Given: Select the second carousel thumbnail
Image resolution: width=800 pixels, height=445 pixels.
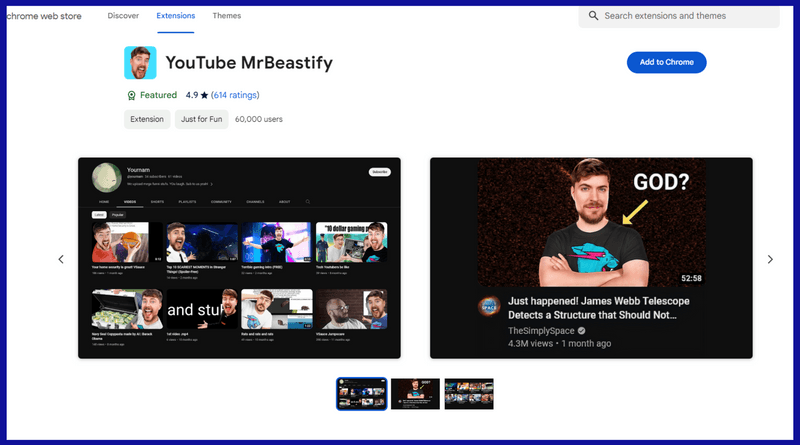Looking at the screenshot, I should click(x=415, y=393).
